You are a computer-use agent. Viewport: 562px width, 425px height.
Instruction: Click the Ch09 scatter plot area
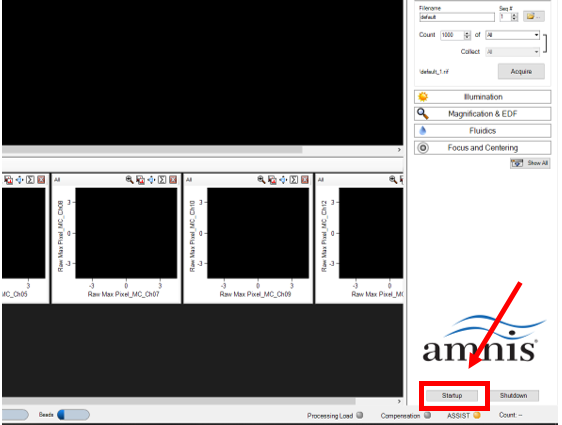[x=258, y=233]
